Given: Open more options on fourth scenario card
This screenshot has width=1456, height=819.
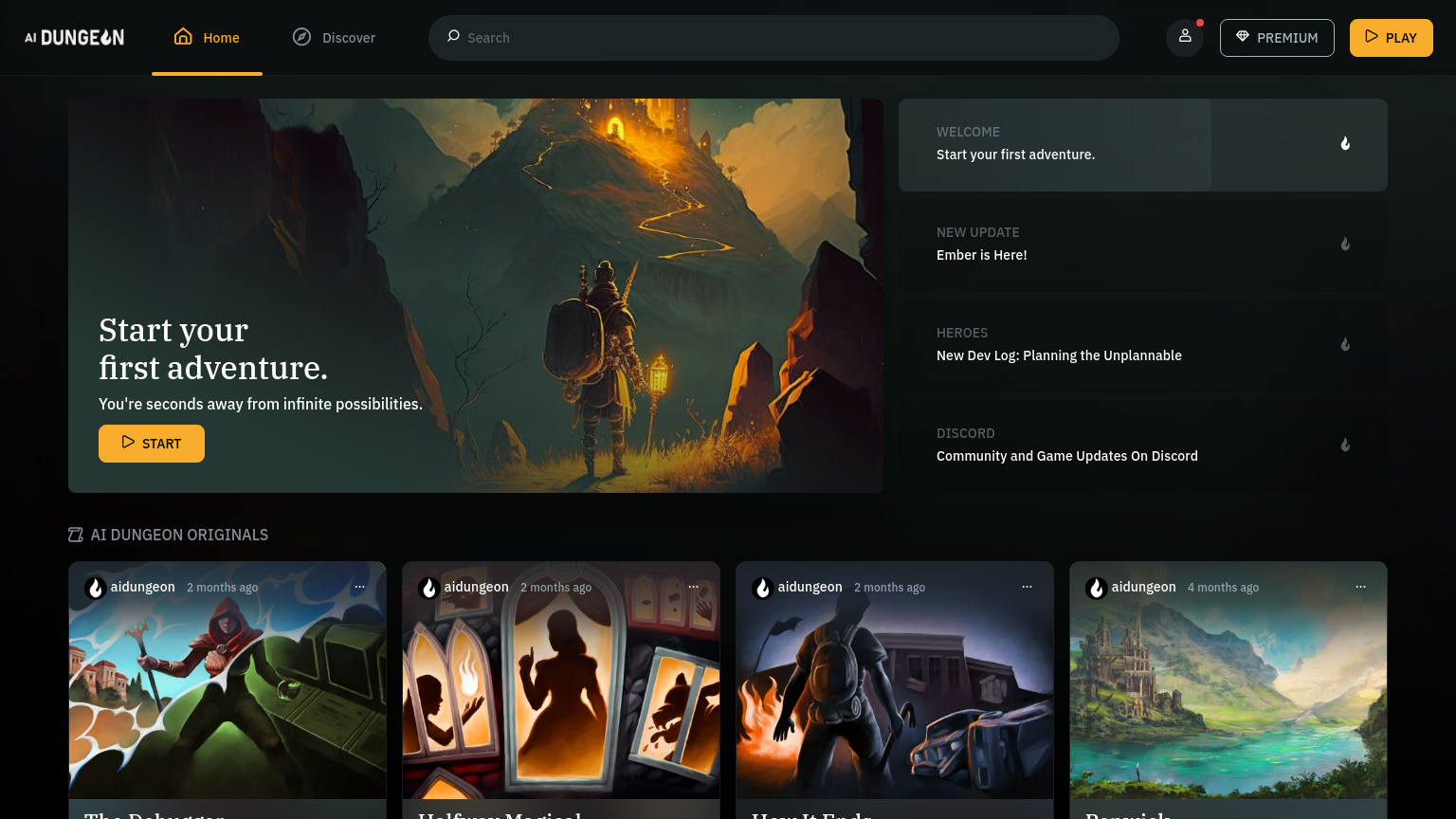Looking at the screenshot, I should [x=1360, y=588].
